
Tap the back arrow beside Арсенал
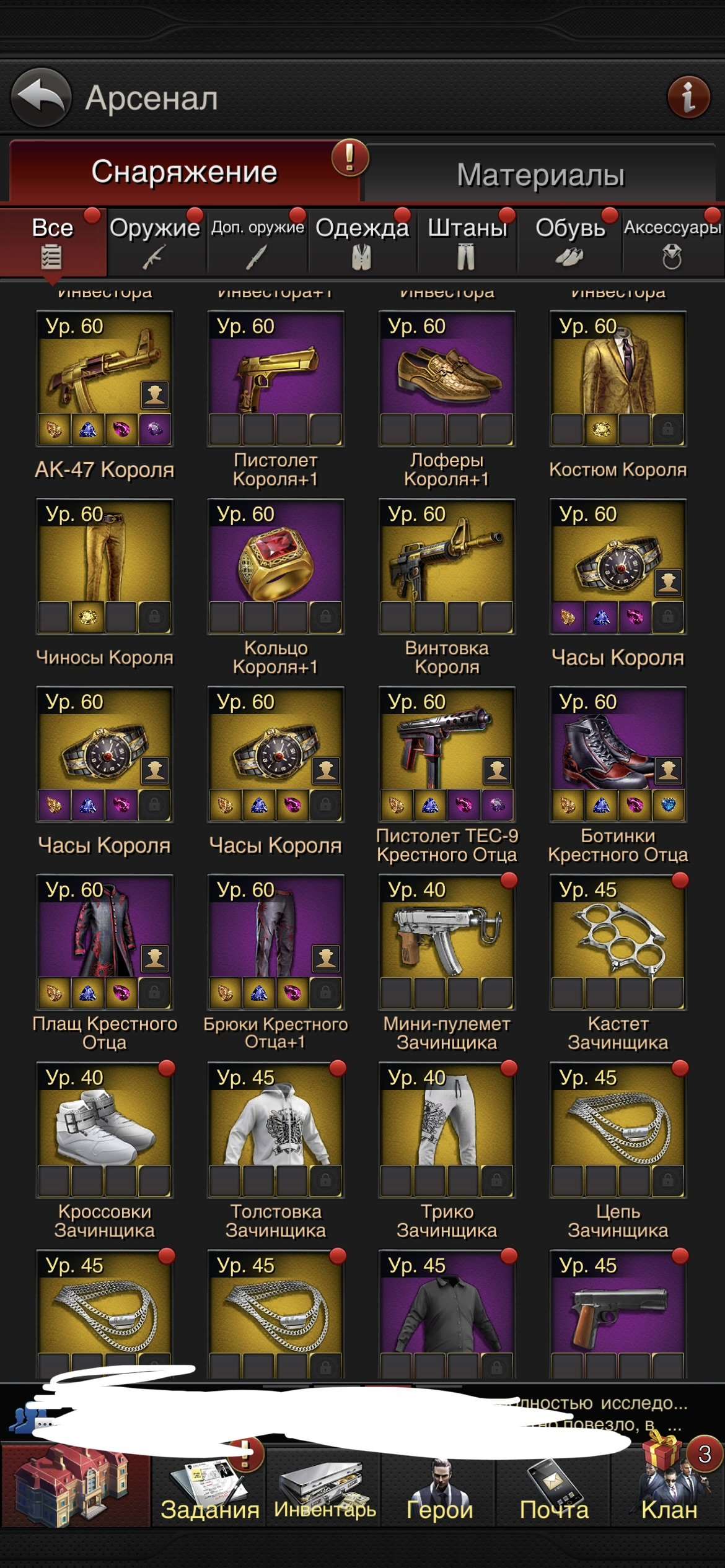(41, 97)
